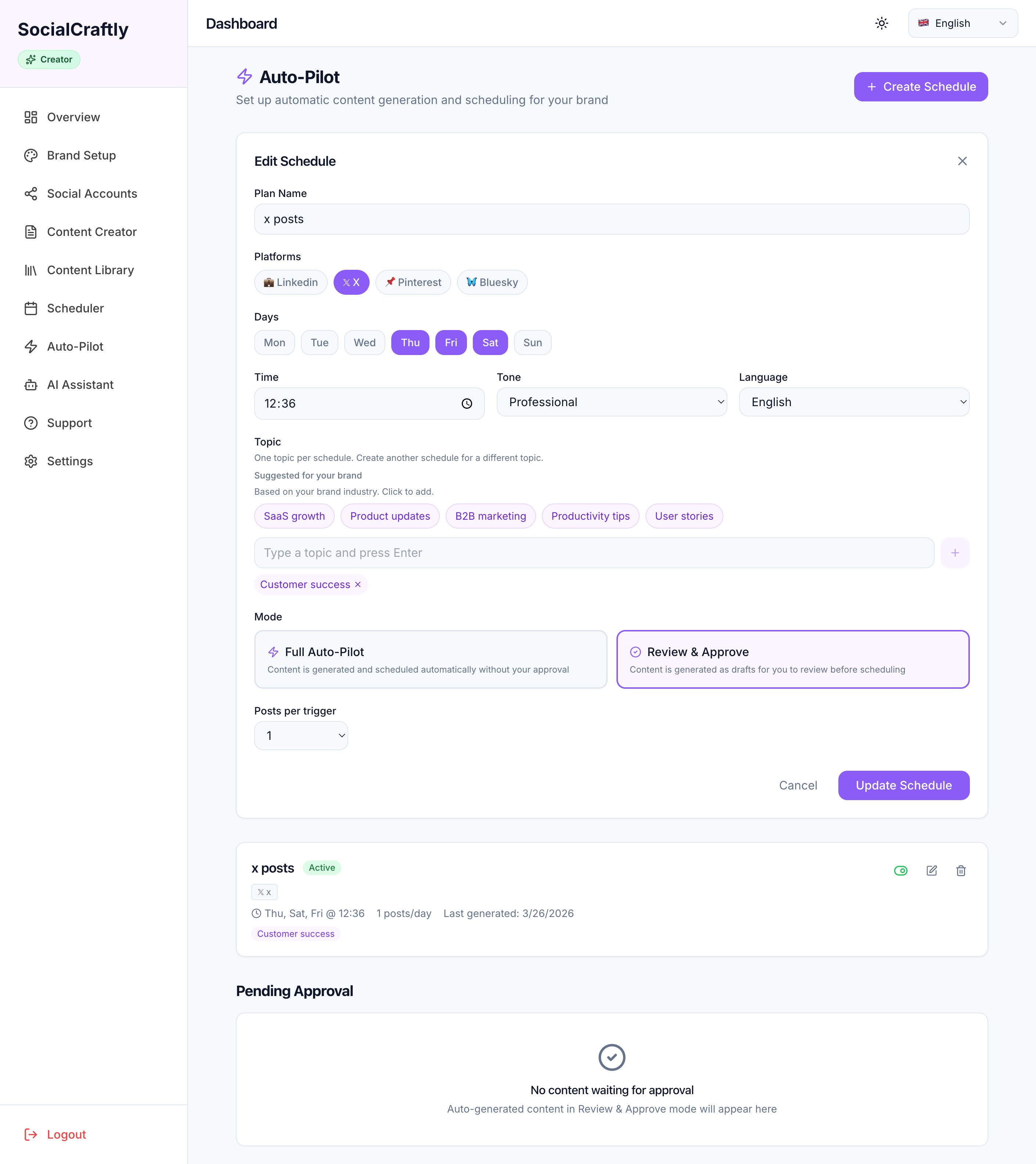Delete the x posts schedule via trash icon
1036x1164 pixels.
pyautogui.click(x=961, y=870)
